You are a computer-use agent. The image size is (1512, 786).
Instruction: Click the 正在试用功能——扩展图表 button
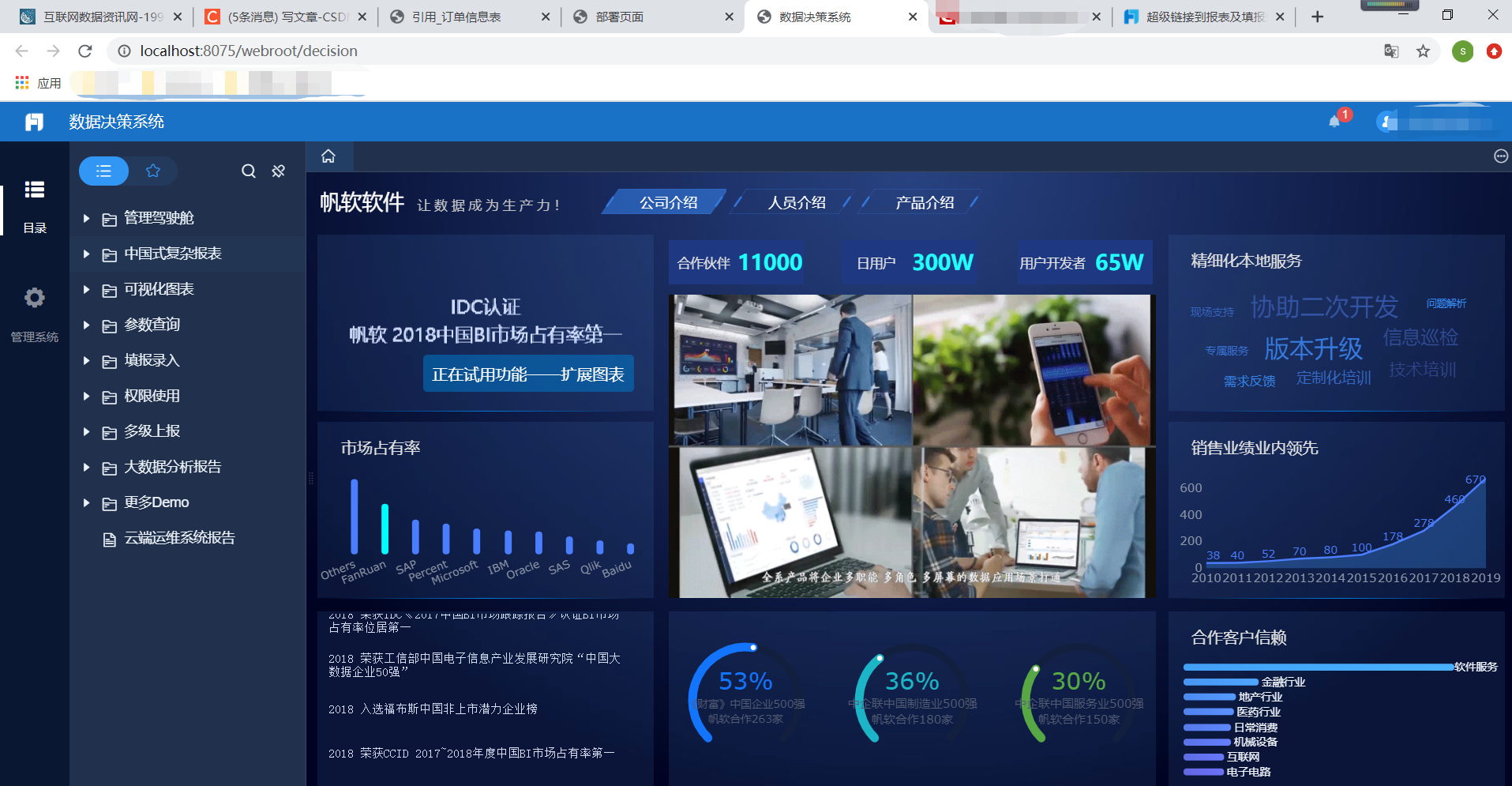pos(528,374)
